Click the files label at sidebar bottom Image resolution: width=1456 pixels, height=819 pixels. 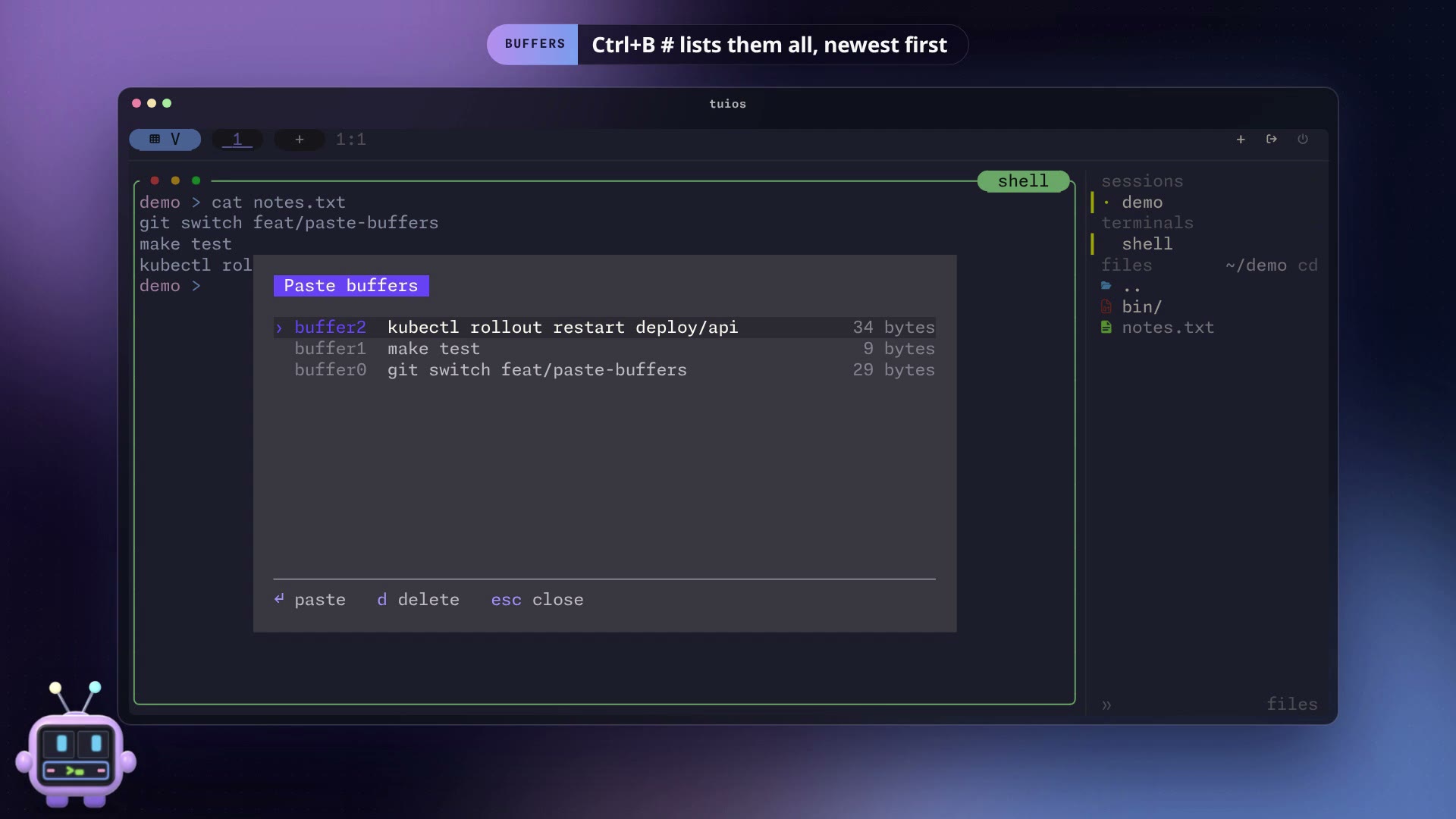click(x=1292, y=704)
